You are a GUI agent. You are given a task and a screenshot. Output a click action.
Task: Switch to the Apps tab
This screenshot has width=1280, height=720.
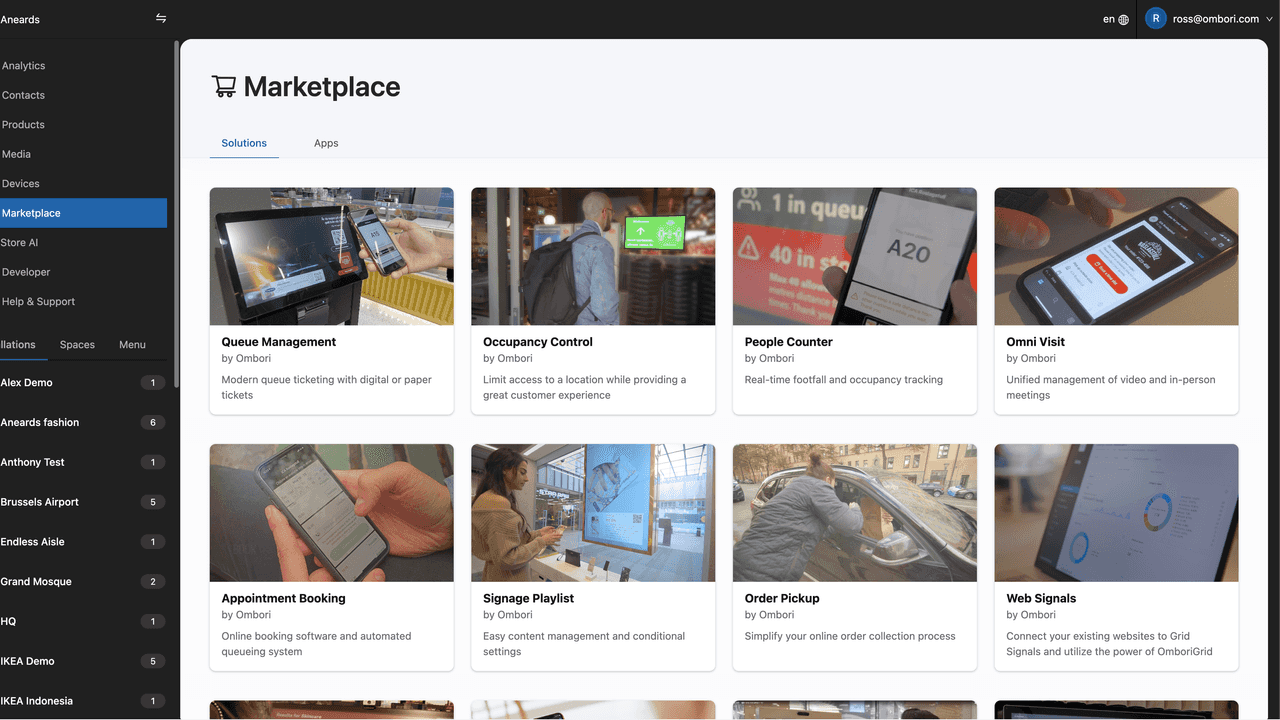click(x=326, y=142)
